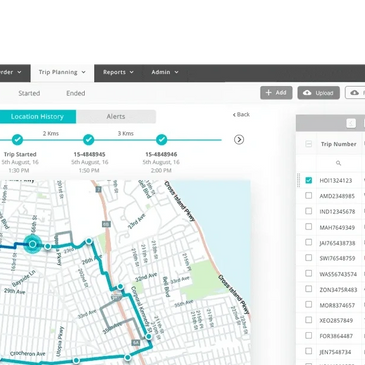Click the Add button
The width and height of the screenshot is (365, 365).
[x=276, y=93]
